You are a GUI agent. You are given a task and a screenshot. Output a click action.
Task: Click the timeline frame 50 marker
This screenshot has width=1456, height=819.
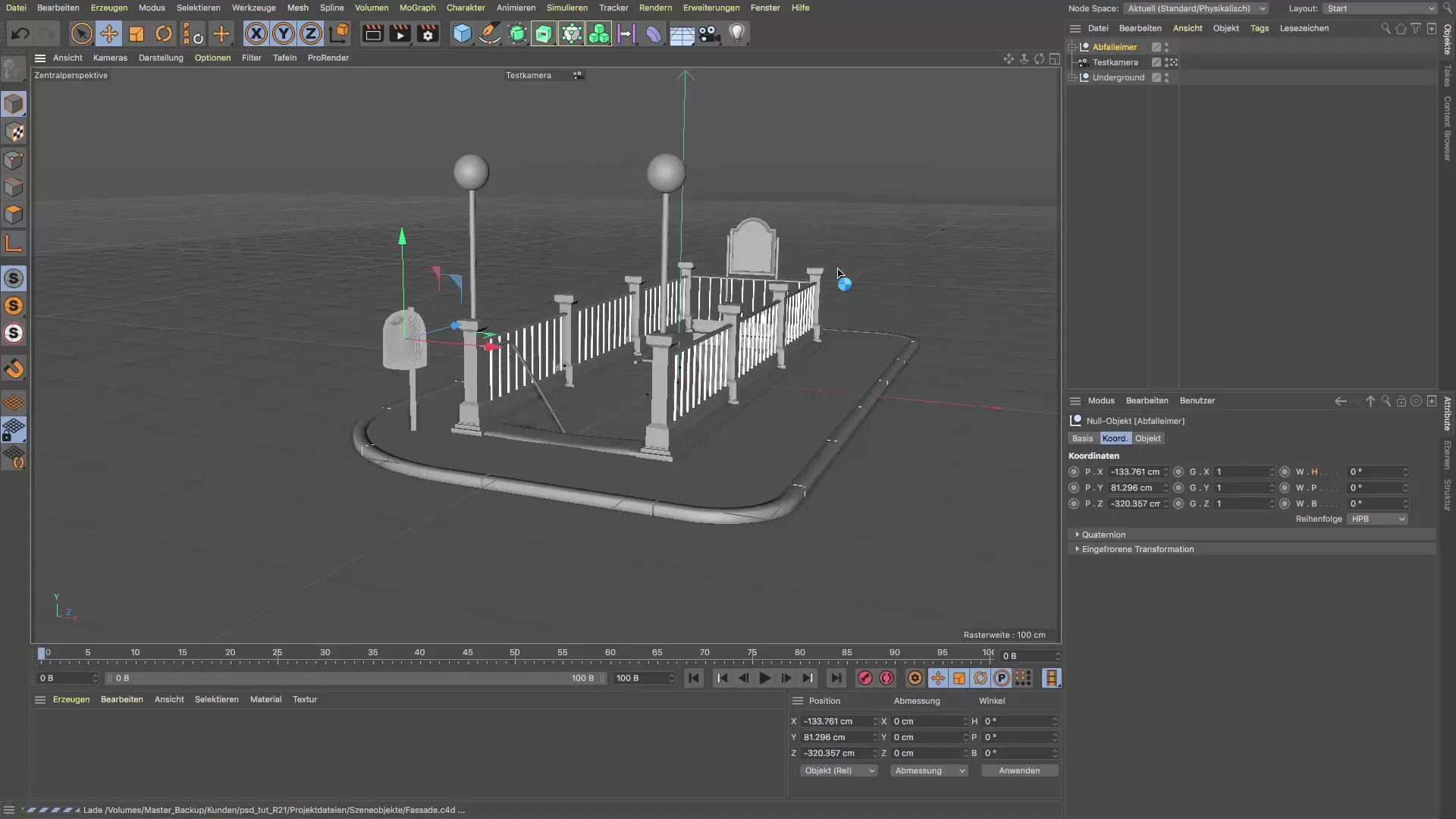pos(515,654)
